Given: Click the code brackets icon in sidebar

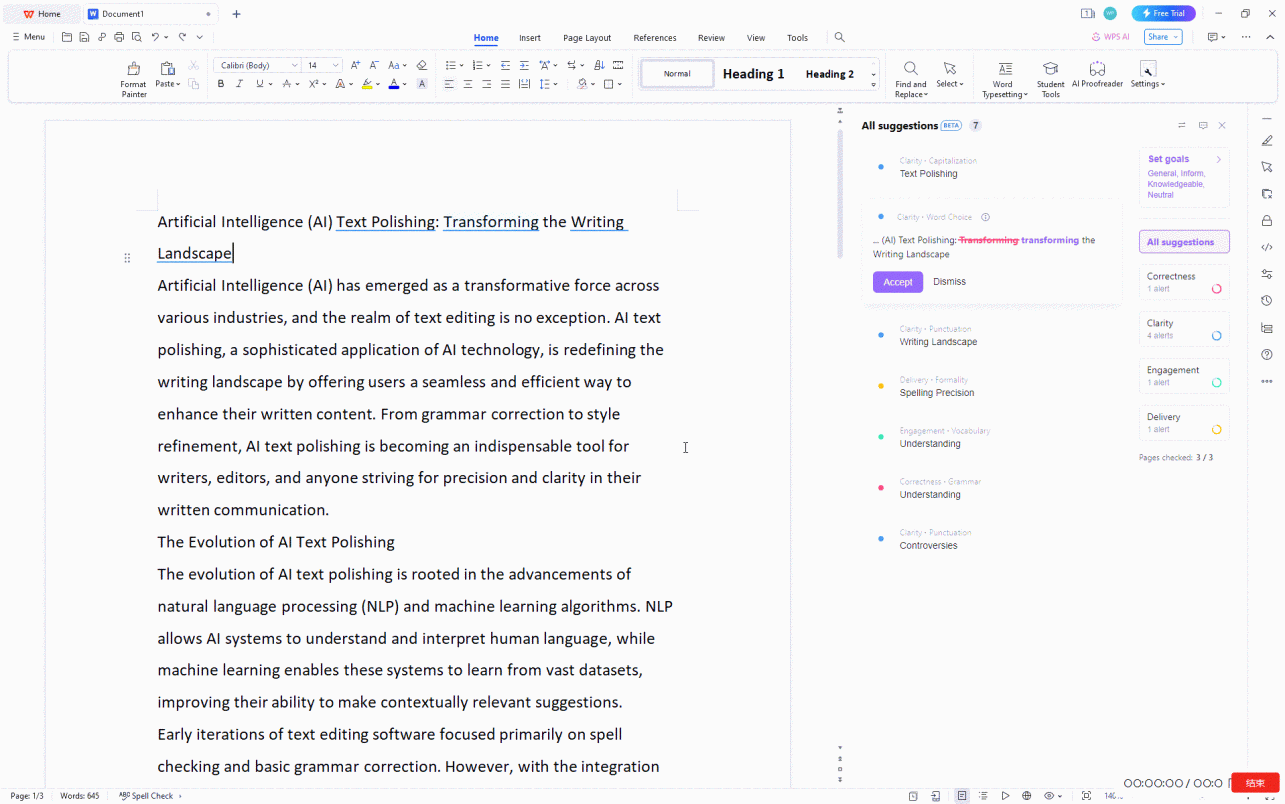Looking at the screenshot, I should [1267, 247].
